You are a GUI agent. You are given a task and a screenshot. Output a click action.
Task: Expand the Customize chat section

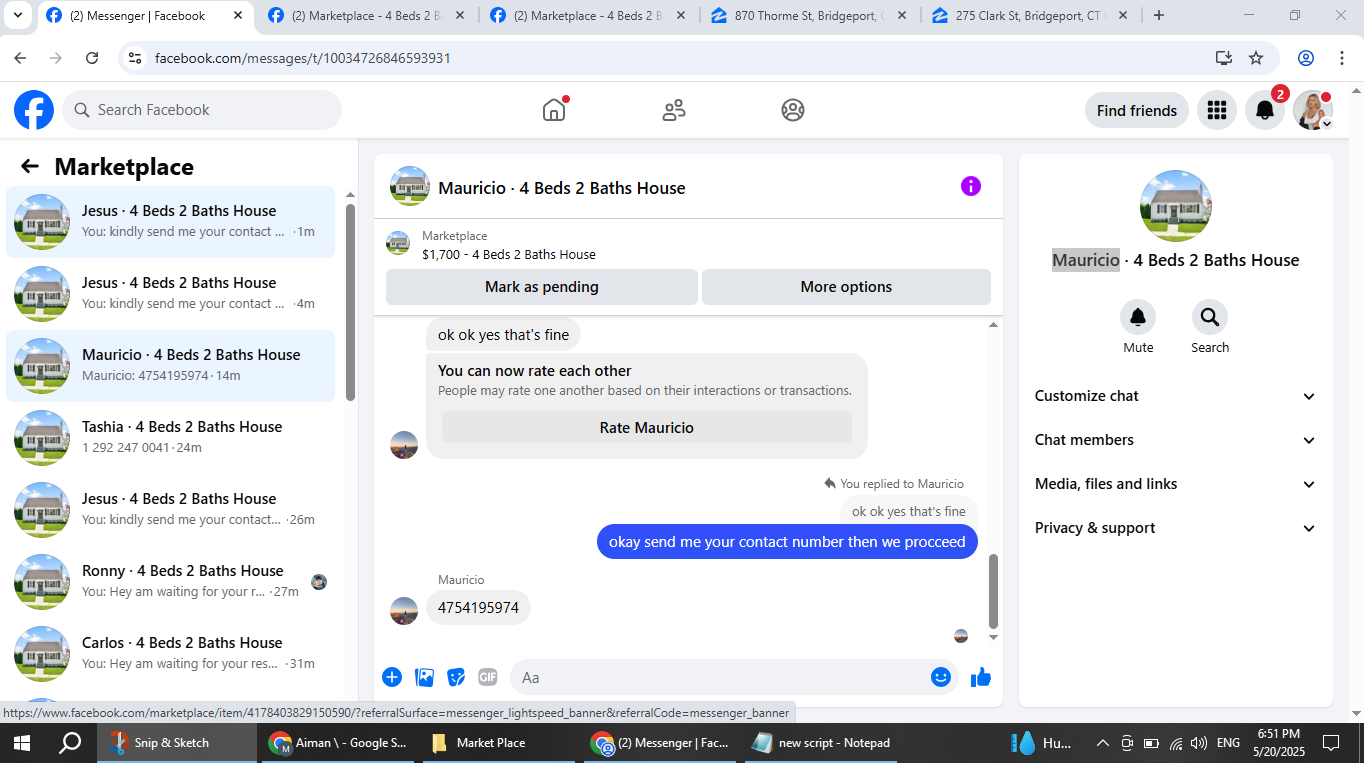pos(1176,396)
